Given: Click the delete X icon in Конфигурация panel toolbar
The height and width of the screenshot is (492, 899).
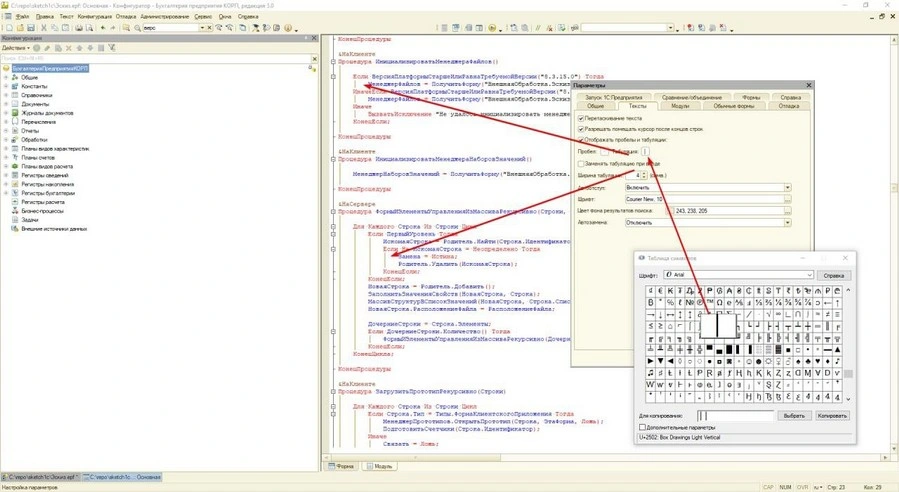Looking at the screenshot, I should pyautogui.click(x=71, y=48).
